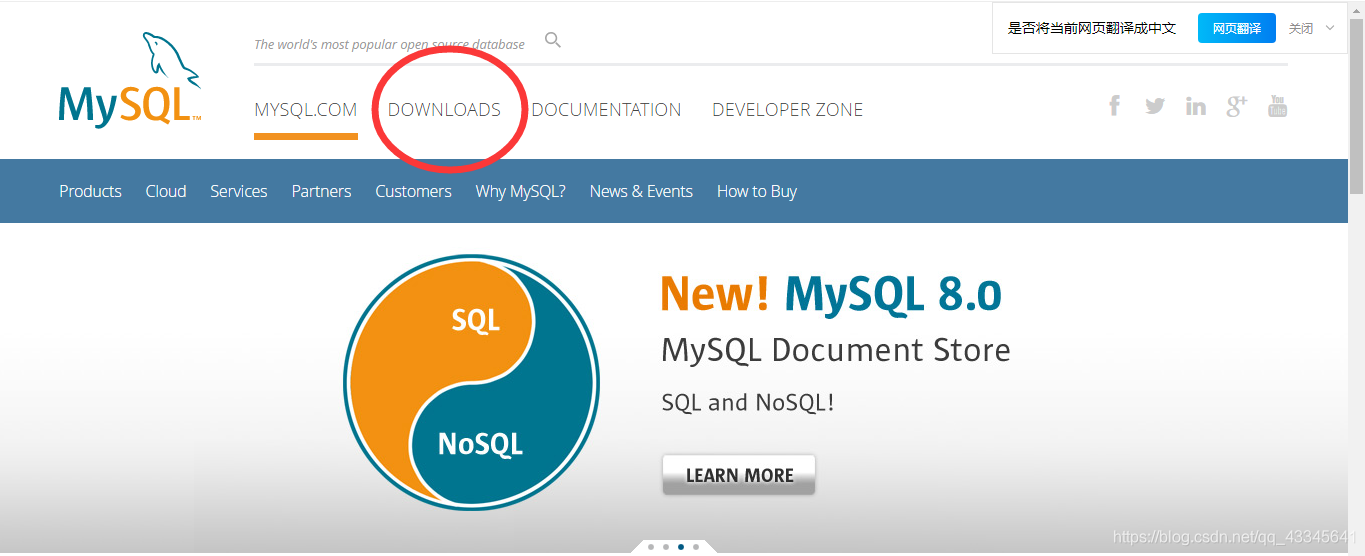1365x556 pixels.
Task: Select the fourth carousel dot
Action: pos(696,547)
